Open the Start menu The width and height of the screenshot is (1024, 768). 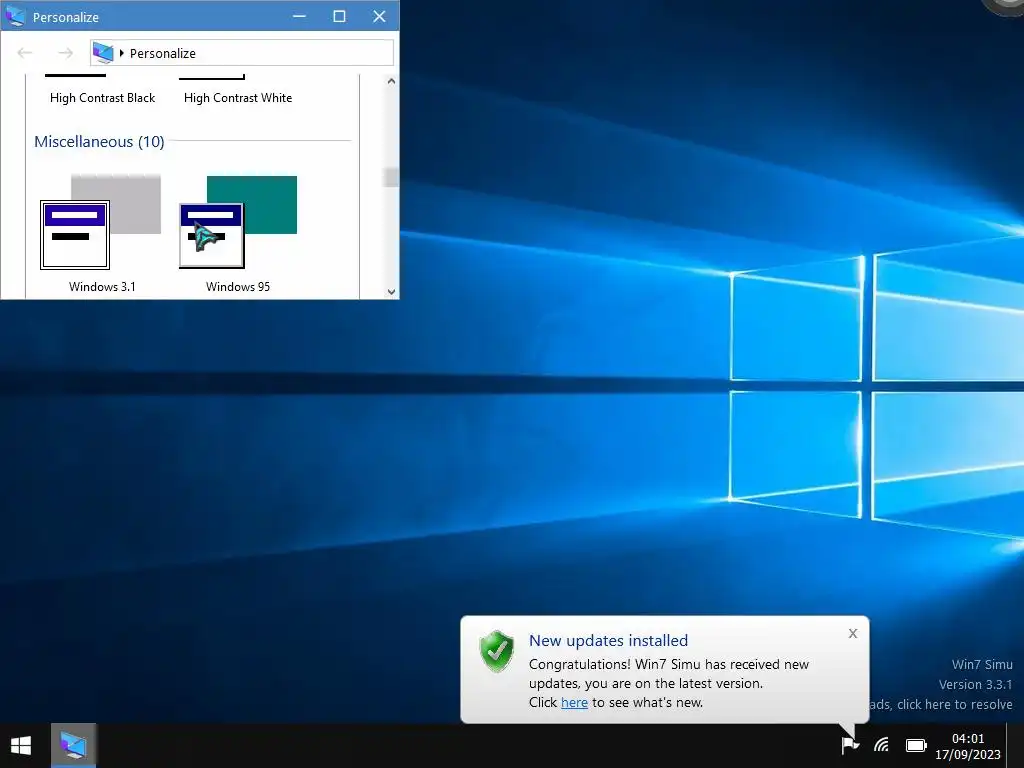tap(21, 745)
